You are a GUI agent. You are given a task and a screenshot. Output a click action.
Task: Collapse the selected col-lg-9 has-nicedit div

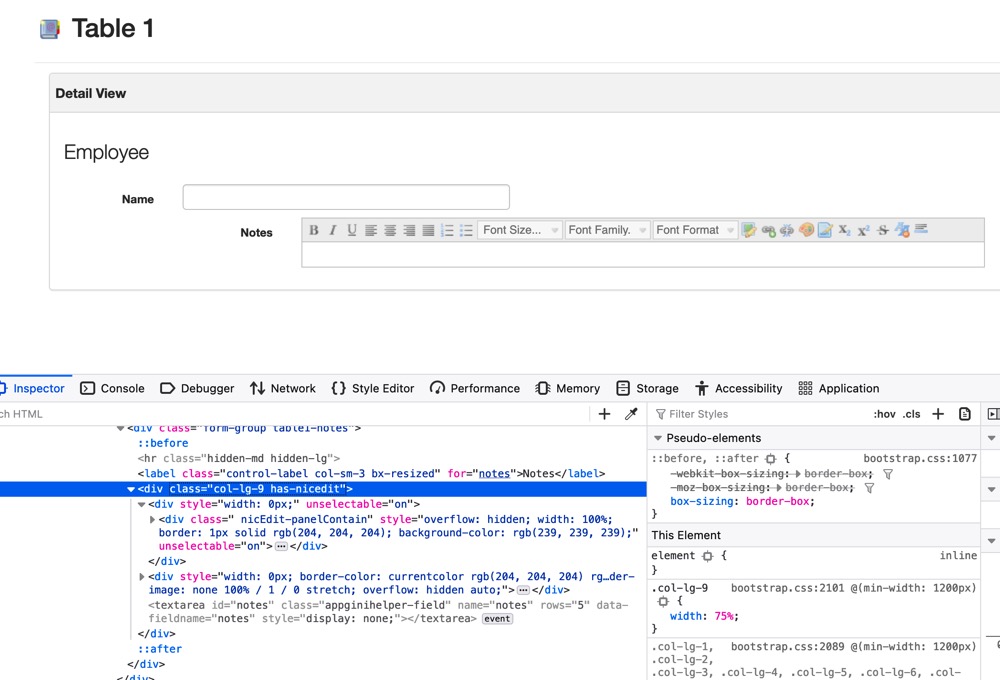click(131, 489)
